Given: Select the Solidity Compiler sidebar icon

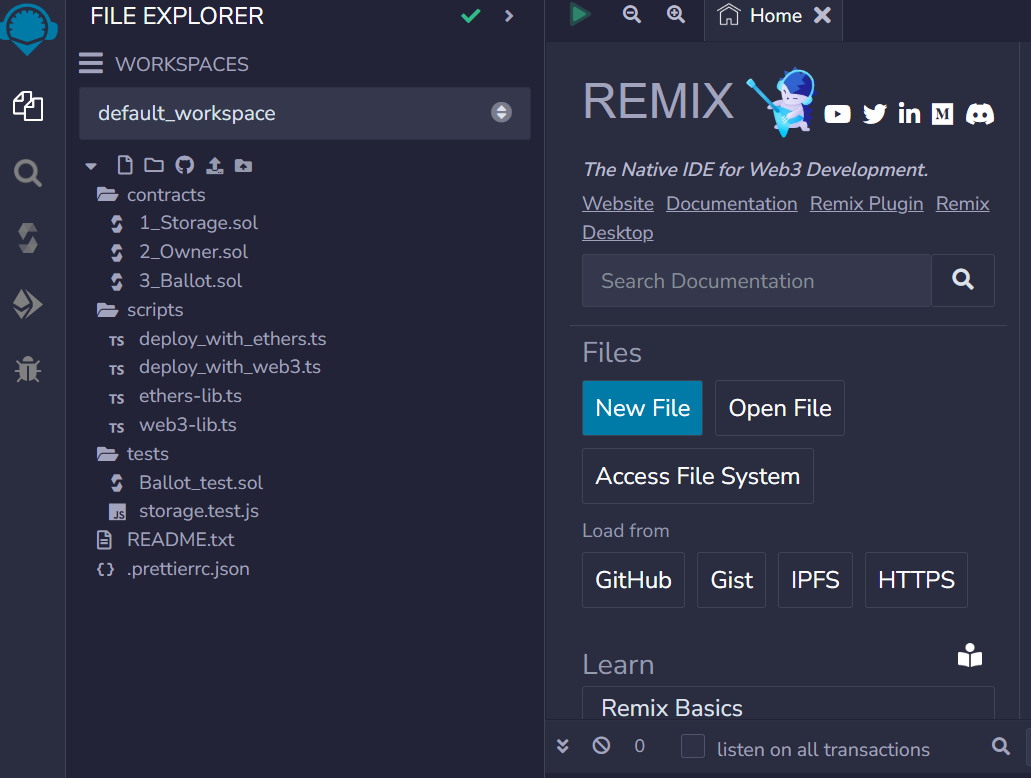Looking at the screenshot, I should pyautogui.click(x=27, y=238).
